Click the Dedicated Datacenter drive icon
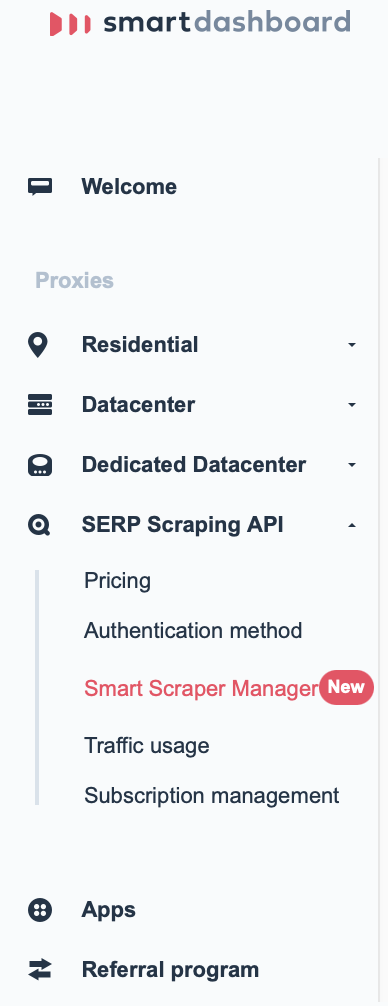The height and width of the screenshot is (1006, 388). 40,465
